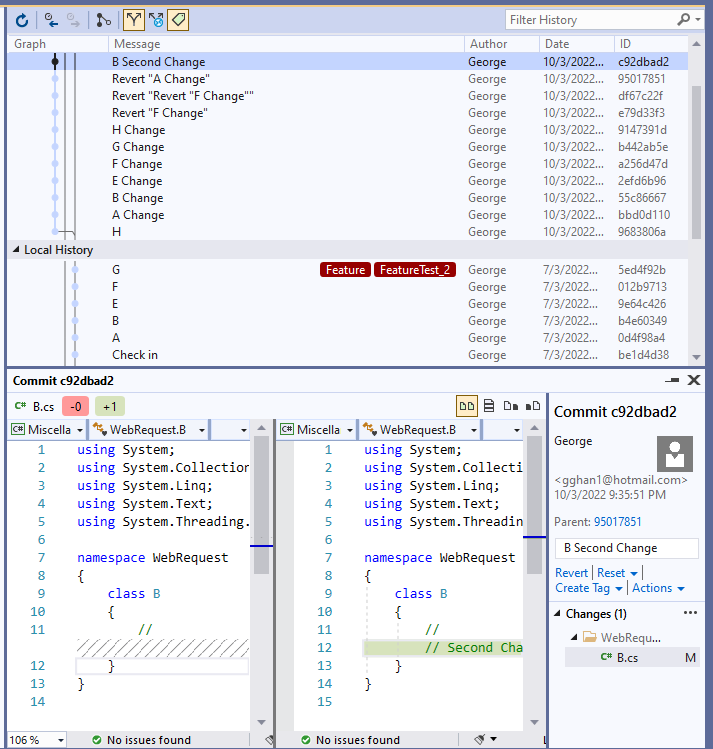Screen dimensions: 713x749
Task: Click left diff pane vertical scrollbar thumb
Action: pyautogui.click(x=261, y=504)
